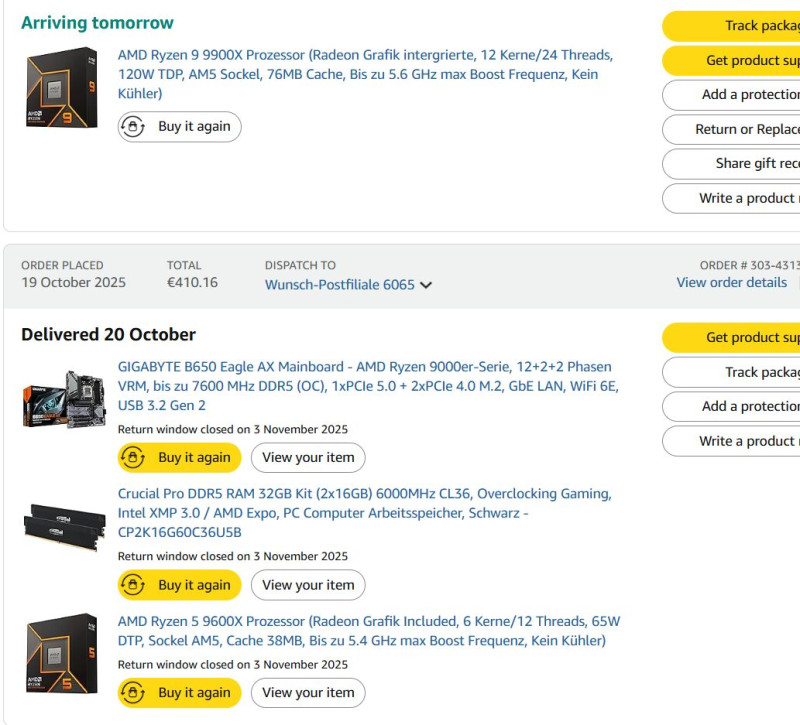This screenshot has height=725, width=800.
Task: View your item for Gigabyte mainboard
Action: coord(308,458)
